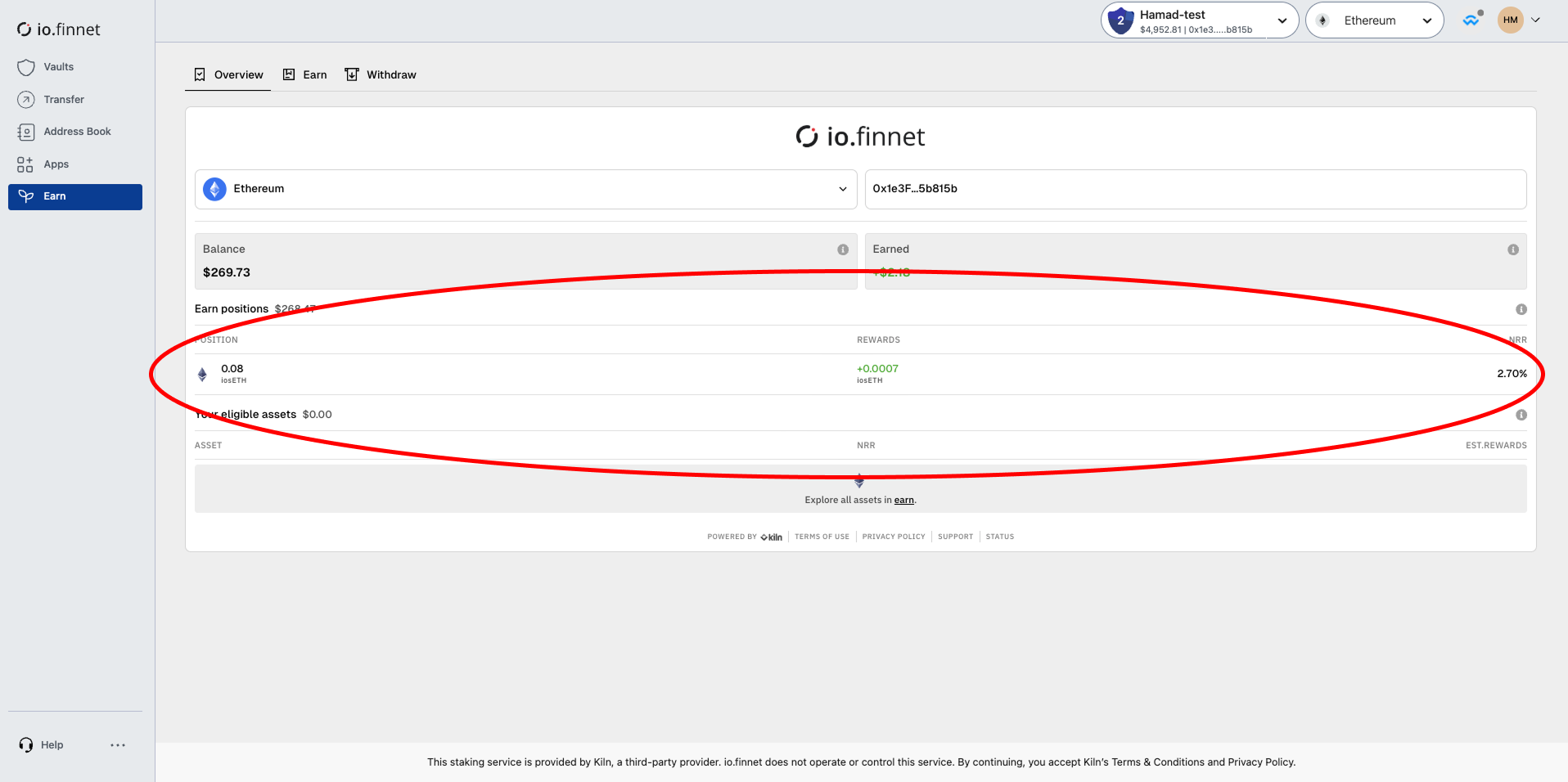1568x782 pixels.
Task: Click the Balance info icon
Action: click(x=843, y=249)
